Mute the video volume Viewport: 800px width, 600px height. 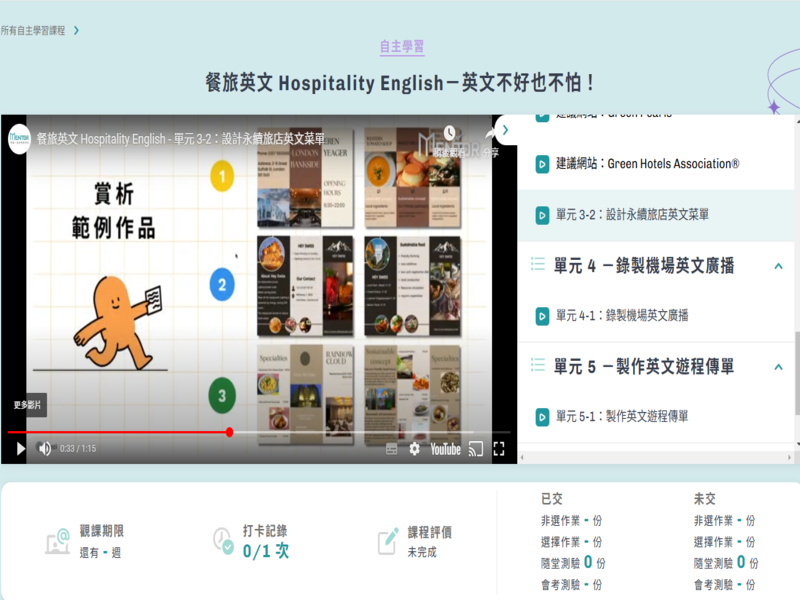45,449
